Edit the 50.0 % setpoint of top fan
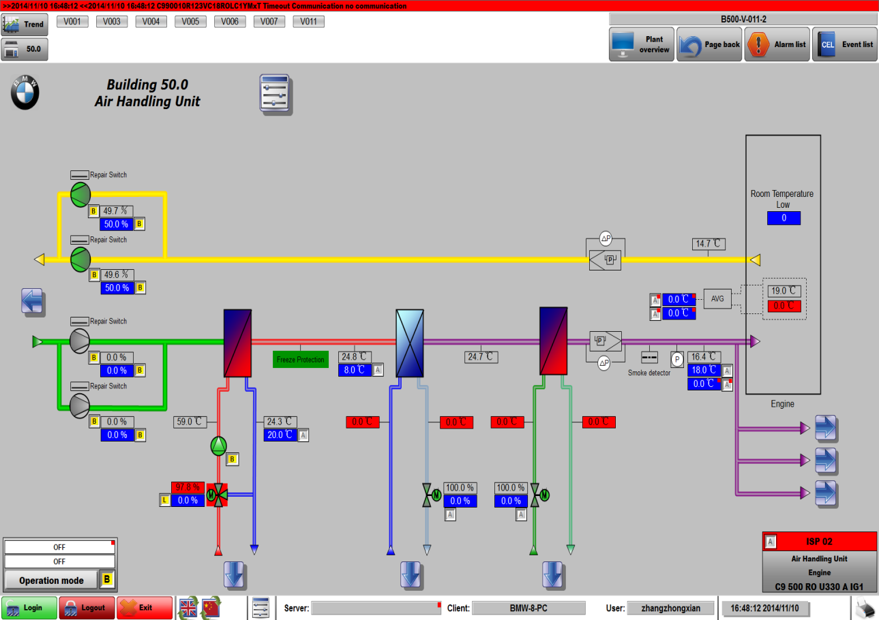Viewport: 879px width, 620px height. click(116, 224)
